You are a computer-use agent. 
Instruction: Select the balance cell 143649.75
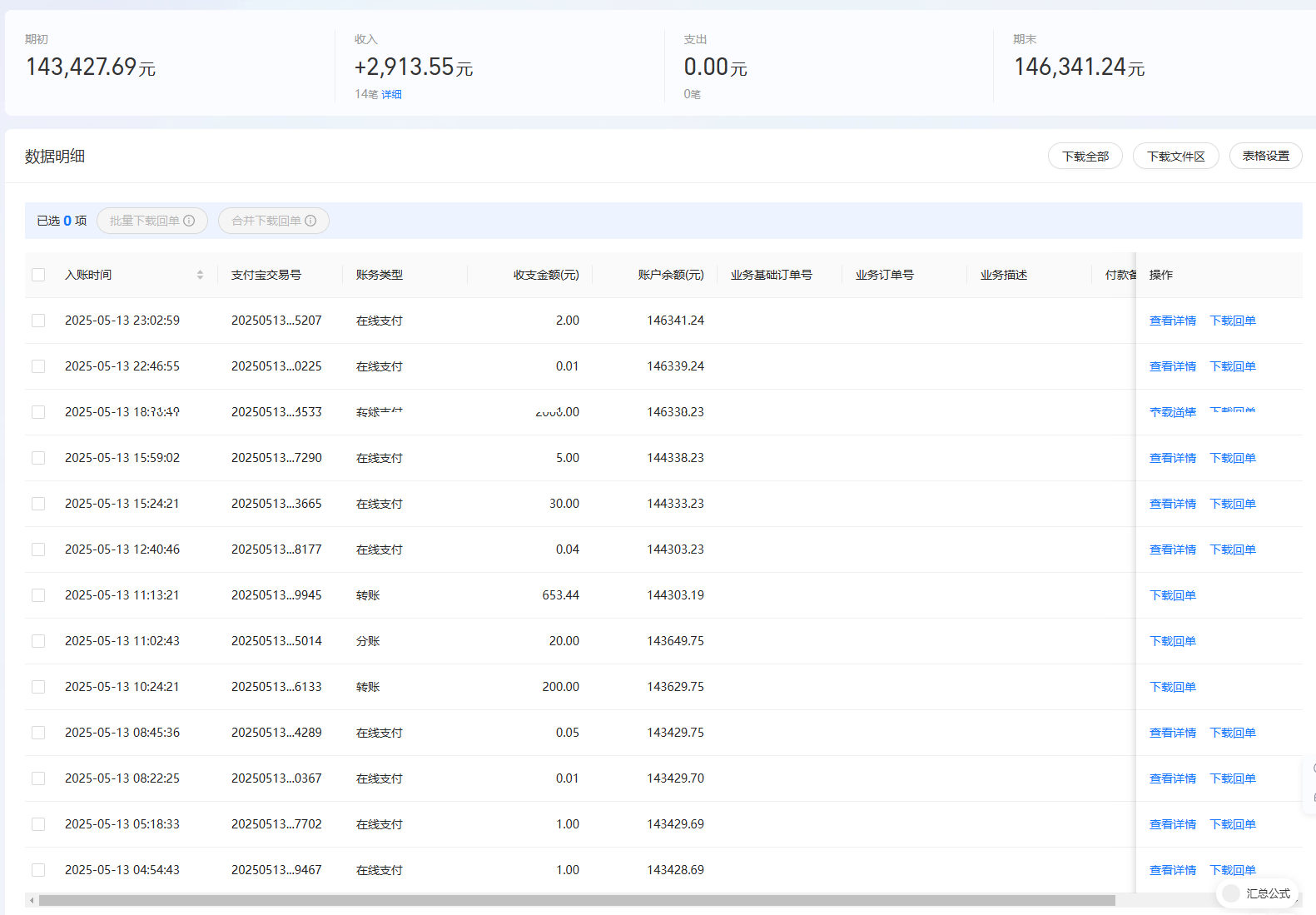point(675,641)
